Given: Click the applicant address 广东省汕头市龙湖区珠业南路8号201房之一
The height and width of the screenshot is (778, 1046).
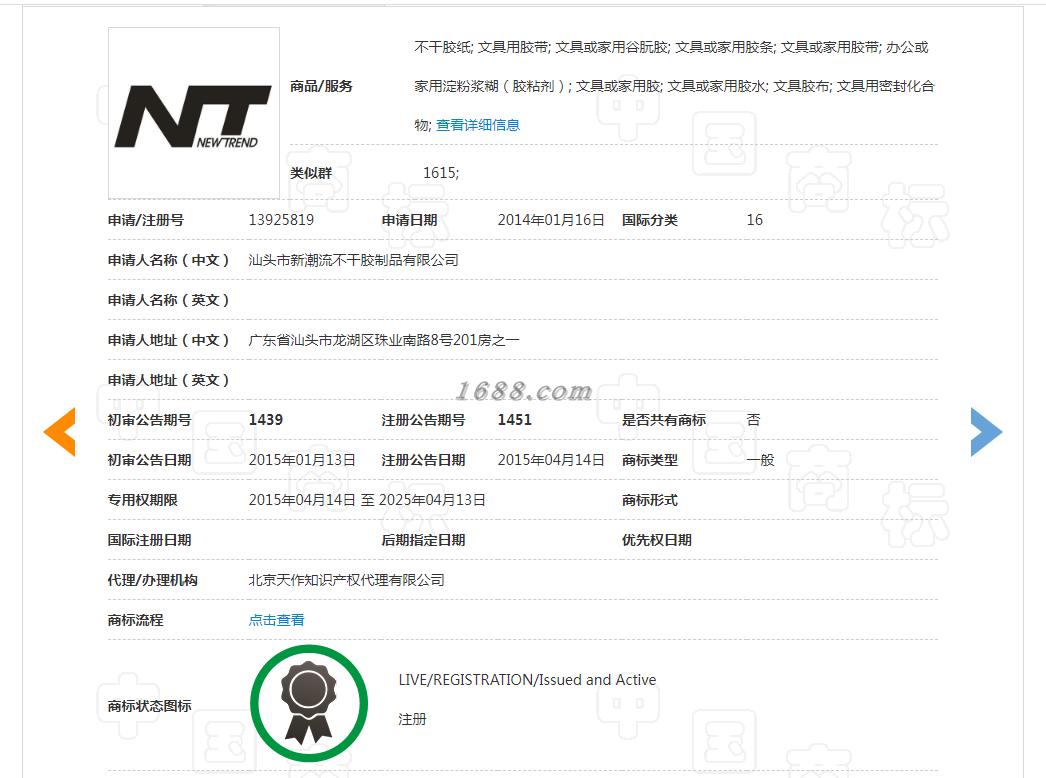Looking at the screenshot, I should tap(384, 340).
